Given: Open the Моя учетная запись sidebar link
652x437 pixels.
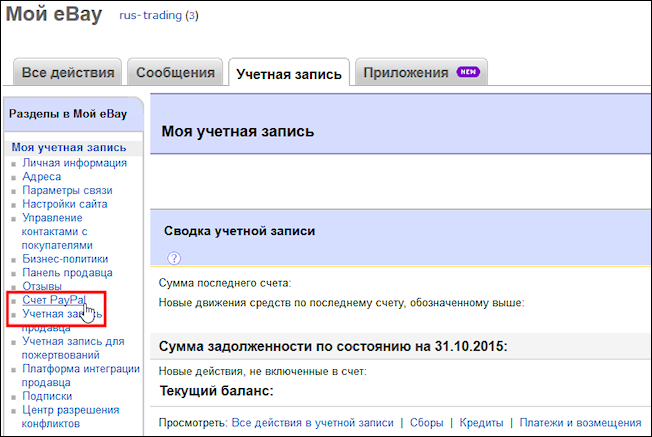Looking at the screenshot, I should (69, 147).
